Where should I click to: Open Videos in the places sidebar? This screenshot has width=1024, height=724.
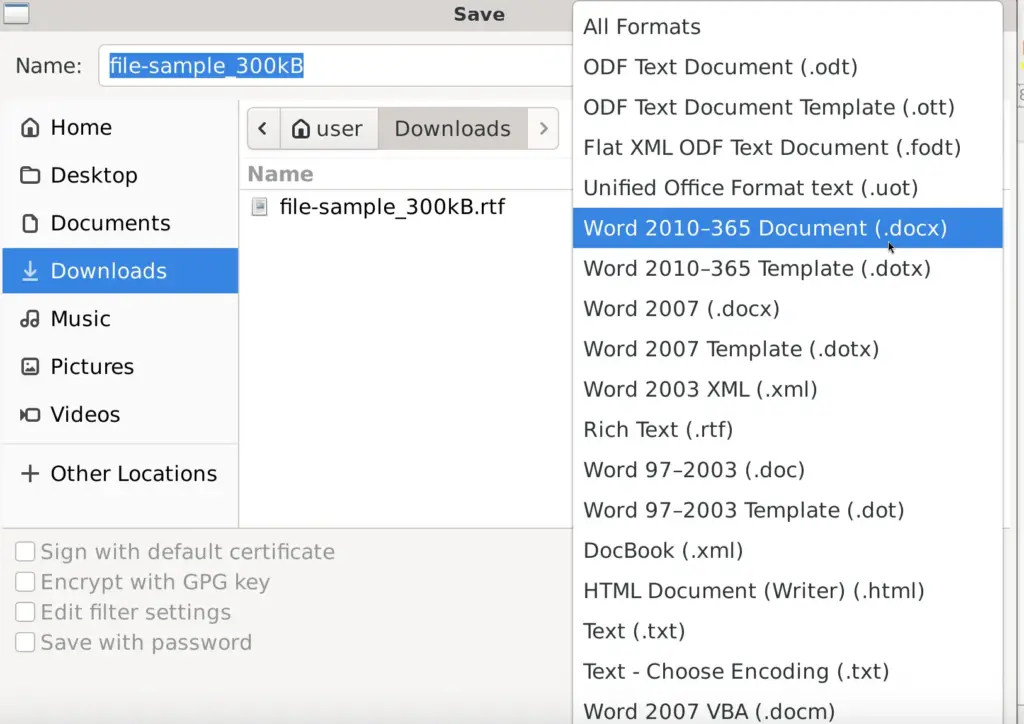(x=120, y=415)
